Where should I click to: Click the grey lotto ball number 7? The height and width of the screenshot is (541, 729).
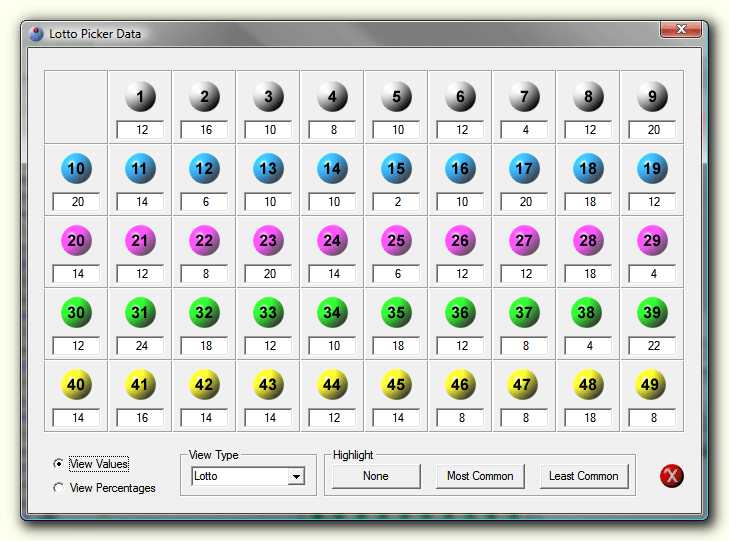(524, 97)
